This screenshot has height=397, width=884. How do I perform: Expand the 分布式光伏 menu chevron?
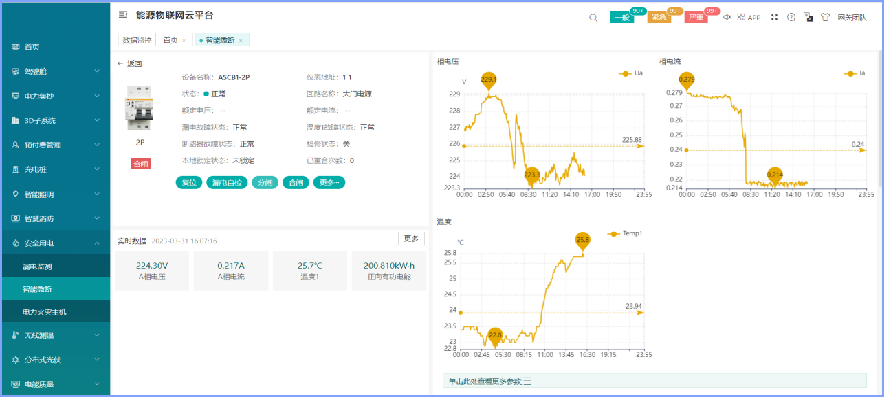click(x=97, y=359)
